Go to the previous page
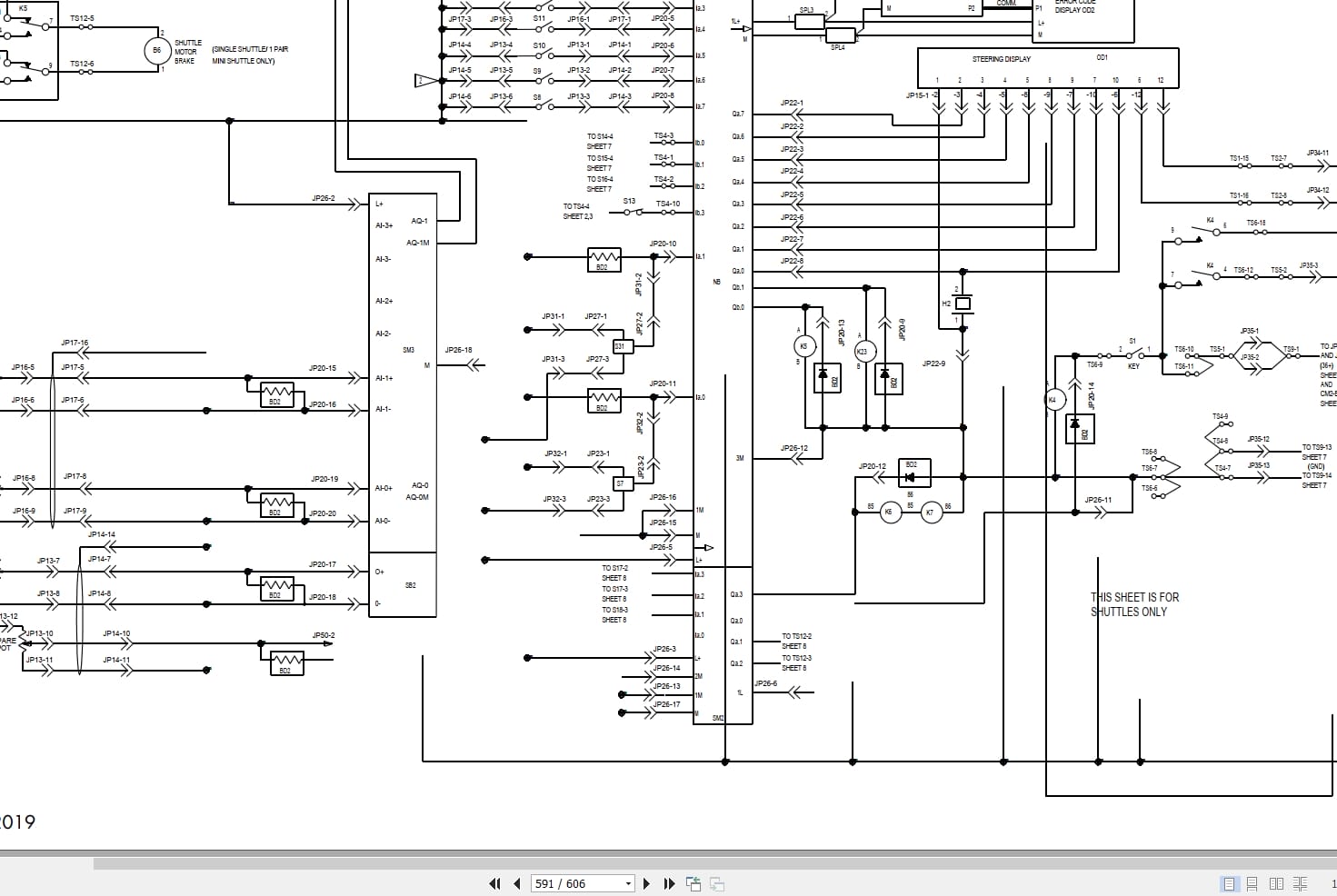Viewport: 1337px width, 896px height. 517,883
